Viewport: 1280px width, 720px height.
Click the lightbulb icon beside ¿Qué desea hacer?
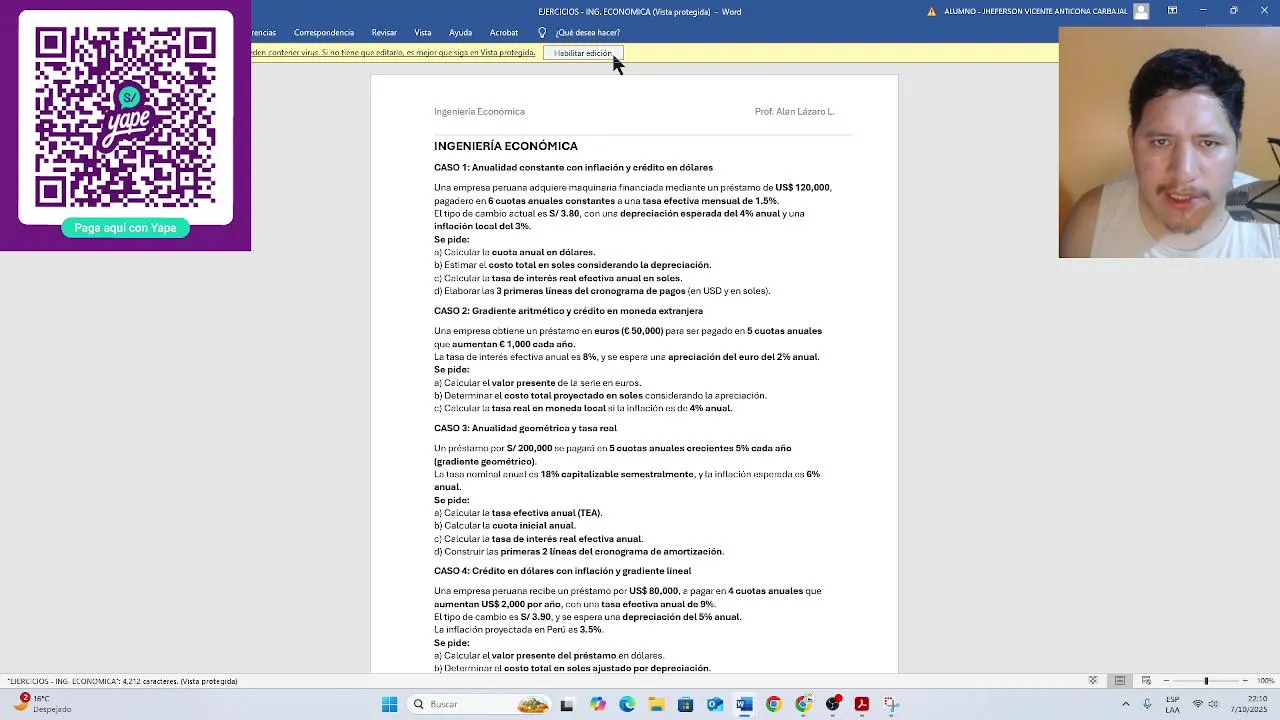point(542,32)
